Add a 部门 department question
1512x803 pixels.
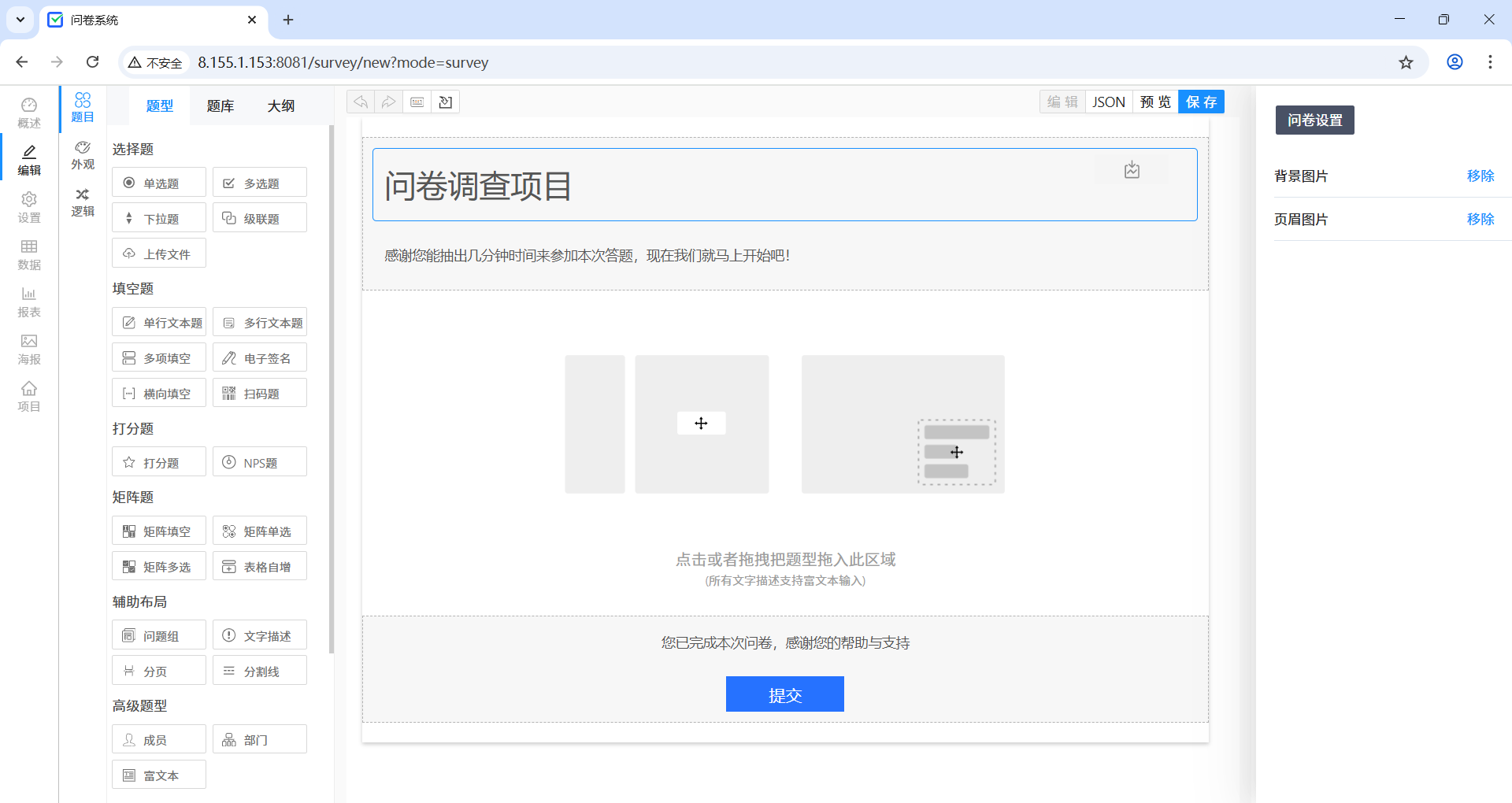coord(260,739)
